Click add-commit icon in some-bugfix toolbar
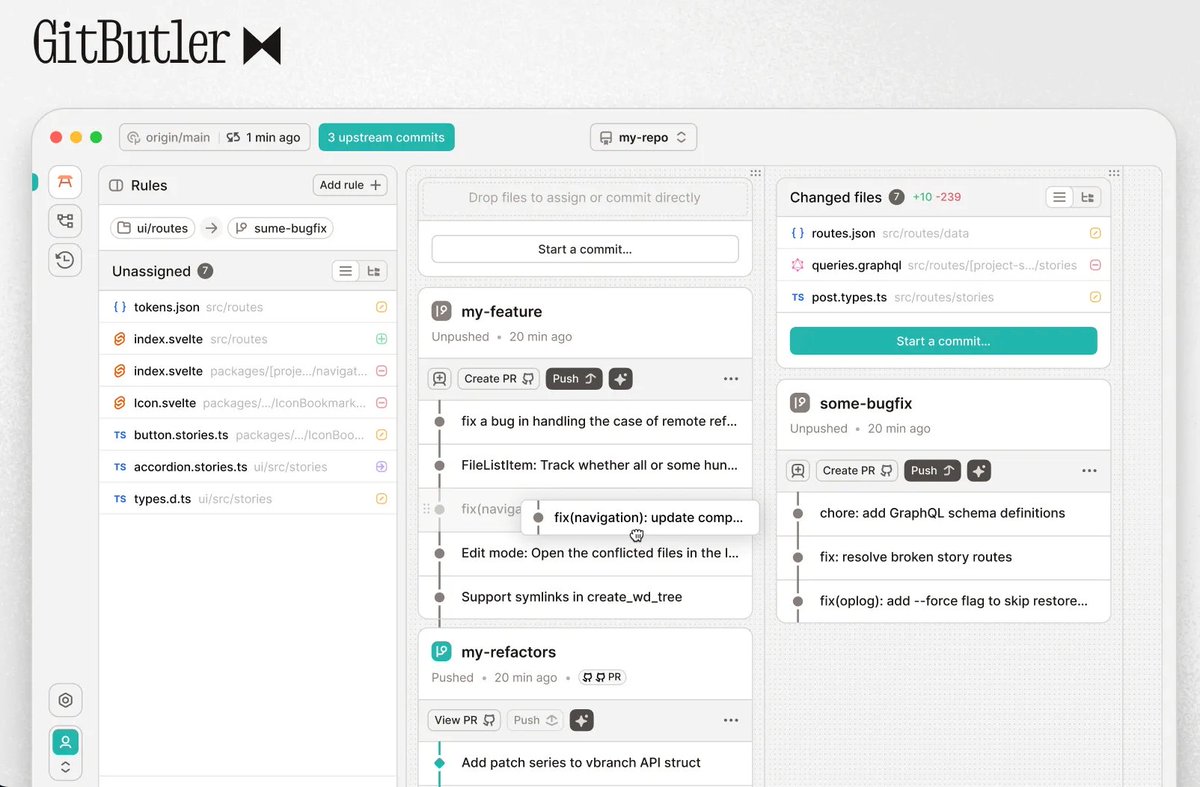Screen dimensions: 1200x787 point(798,471)
